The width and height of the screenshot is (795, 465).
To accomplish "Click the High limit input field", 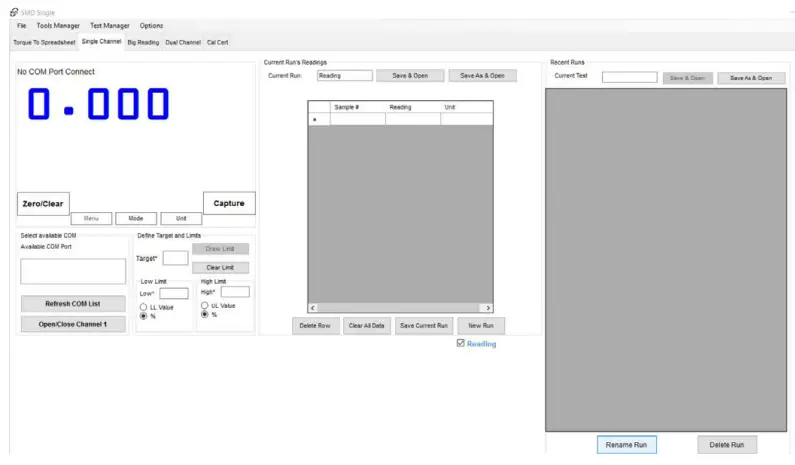I will tap(235, 292).
